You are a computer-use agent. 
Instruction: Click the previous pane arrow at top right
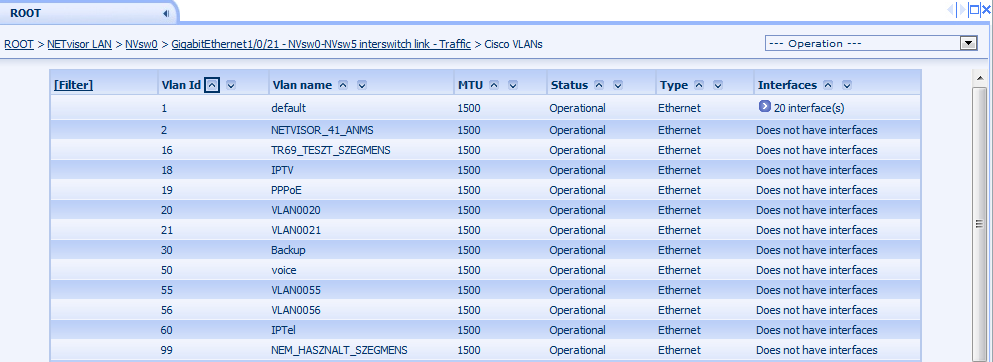click(949, 9)
